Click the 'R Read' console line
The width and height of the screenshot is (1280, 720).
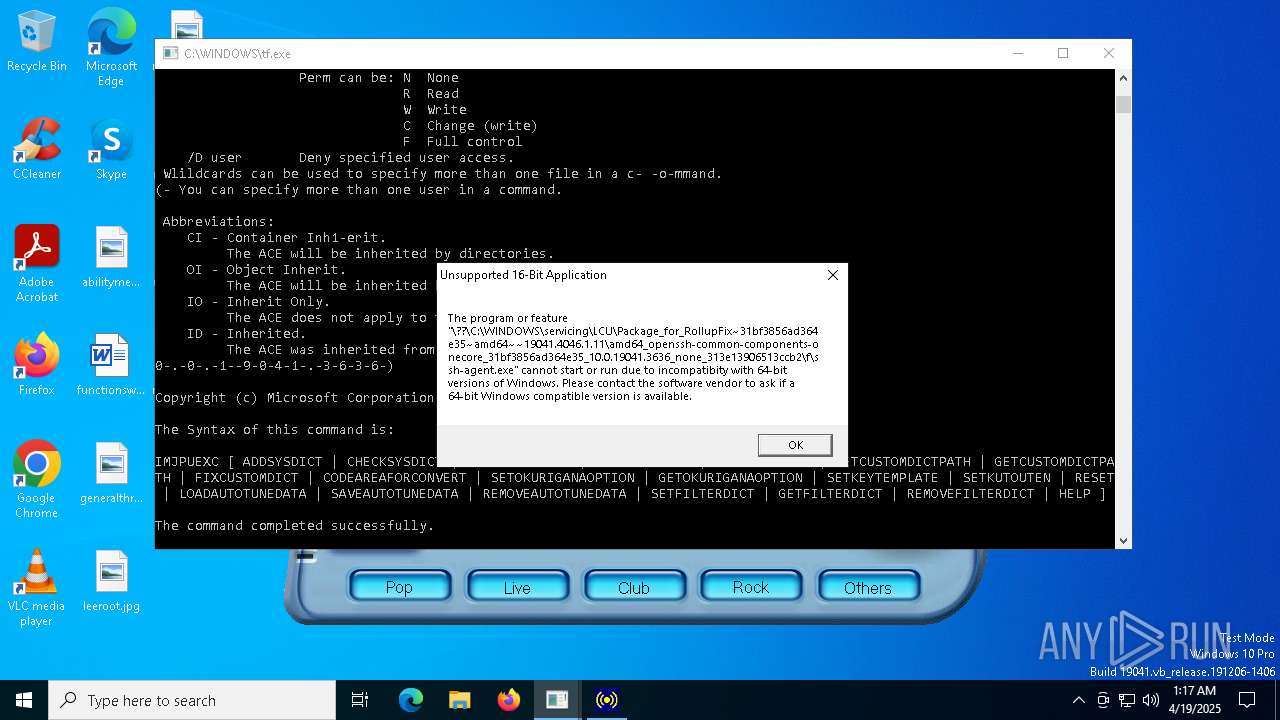pos(431,94)
